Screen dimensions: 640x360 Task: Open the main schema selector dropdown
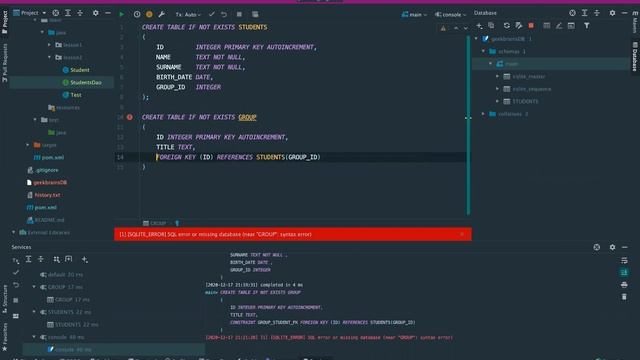[414, 14]
